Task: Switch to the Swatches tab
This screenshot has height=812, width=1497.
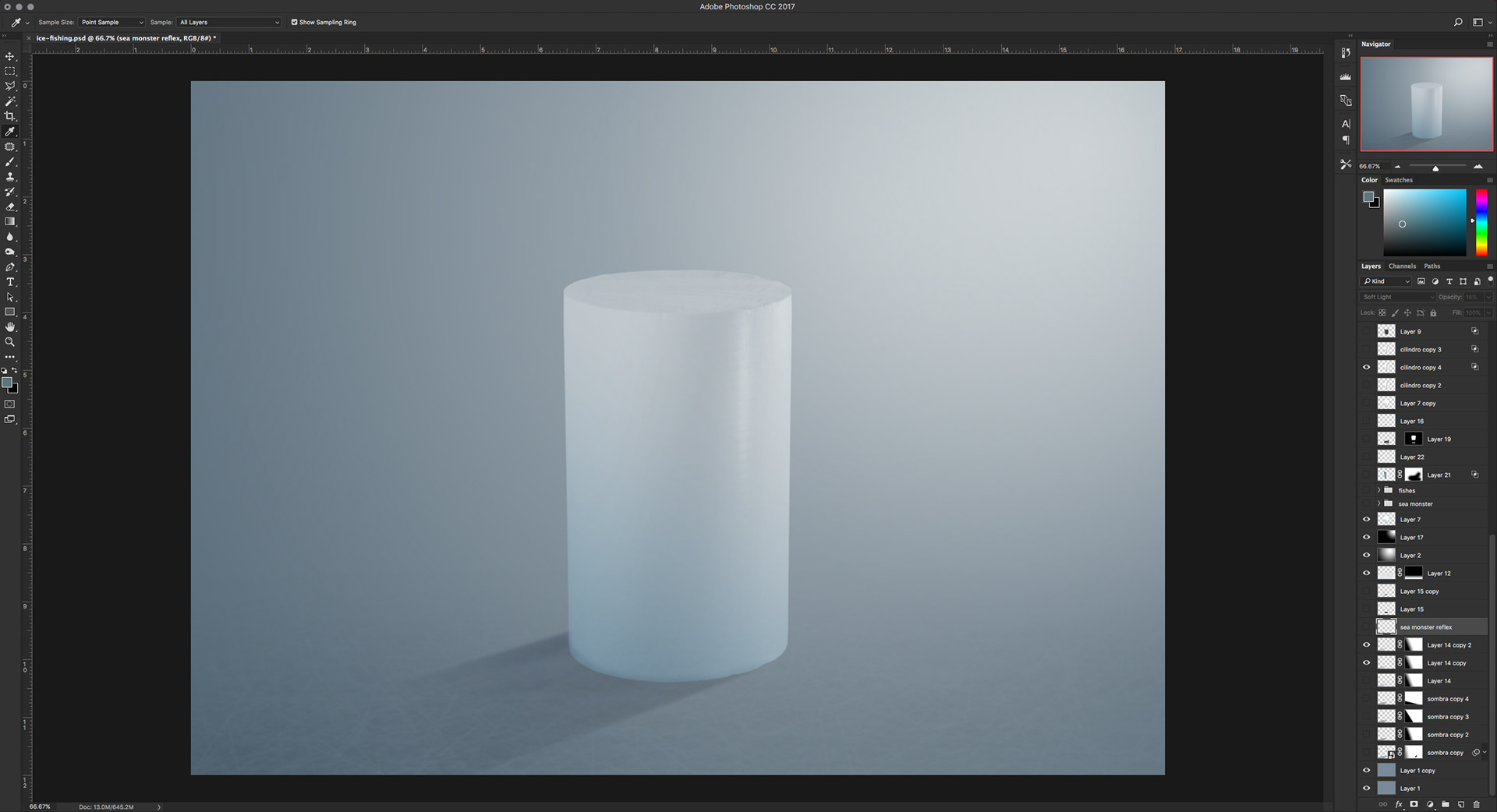Action: pyautogui.click(x=1399, y=180)
